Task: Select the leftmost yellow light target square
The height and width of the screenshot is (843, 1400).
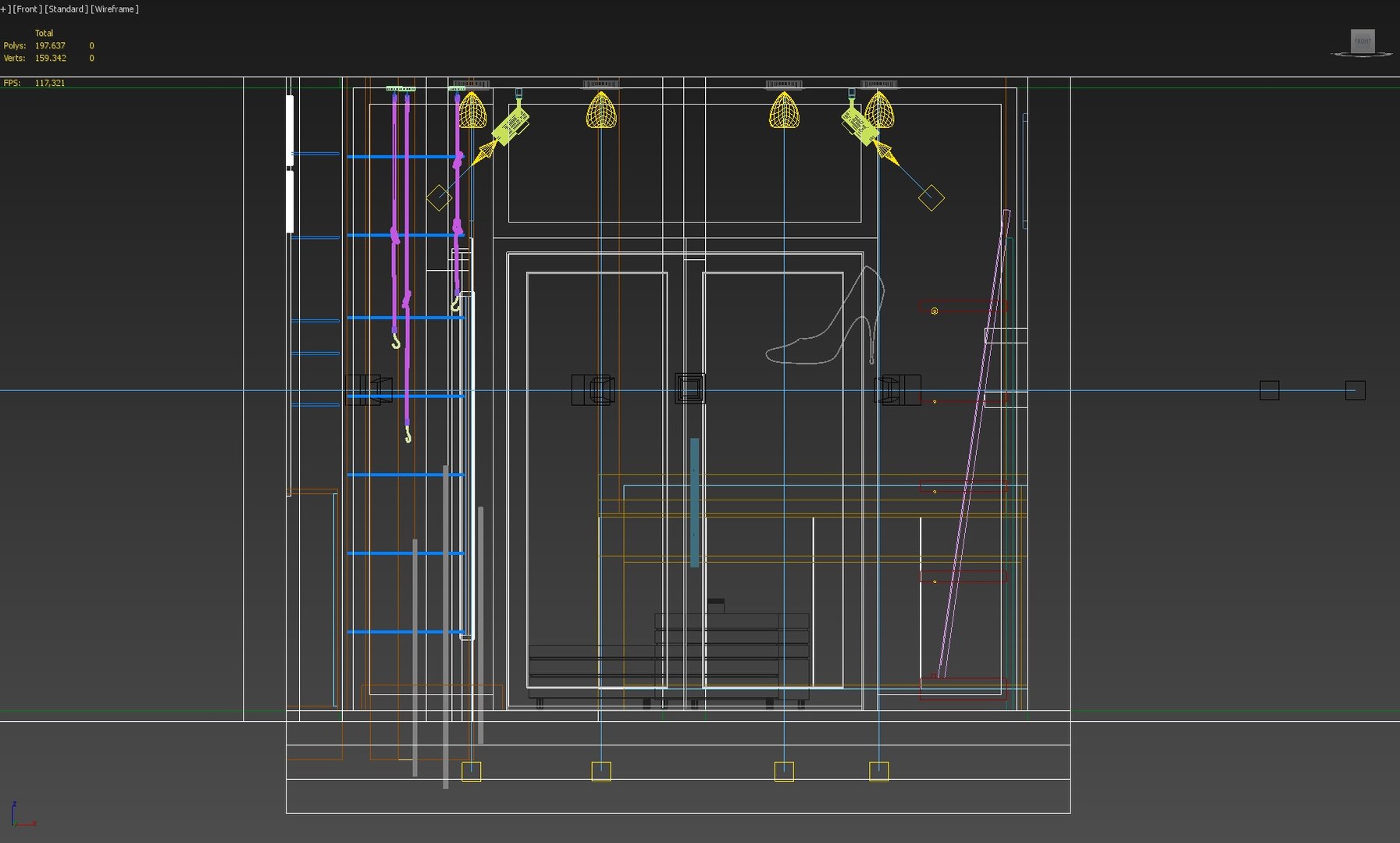Action: click(472, 771)
